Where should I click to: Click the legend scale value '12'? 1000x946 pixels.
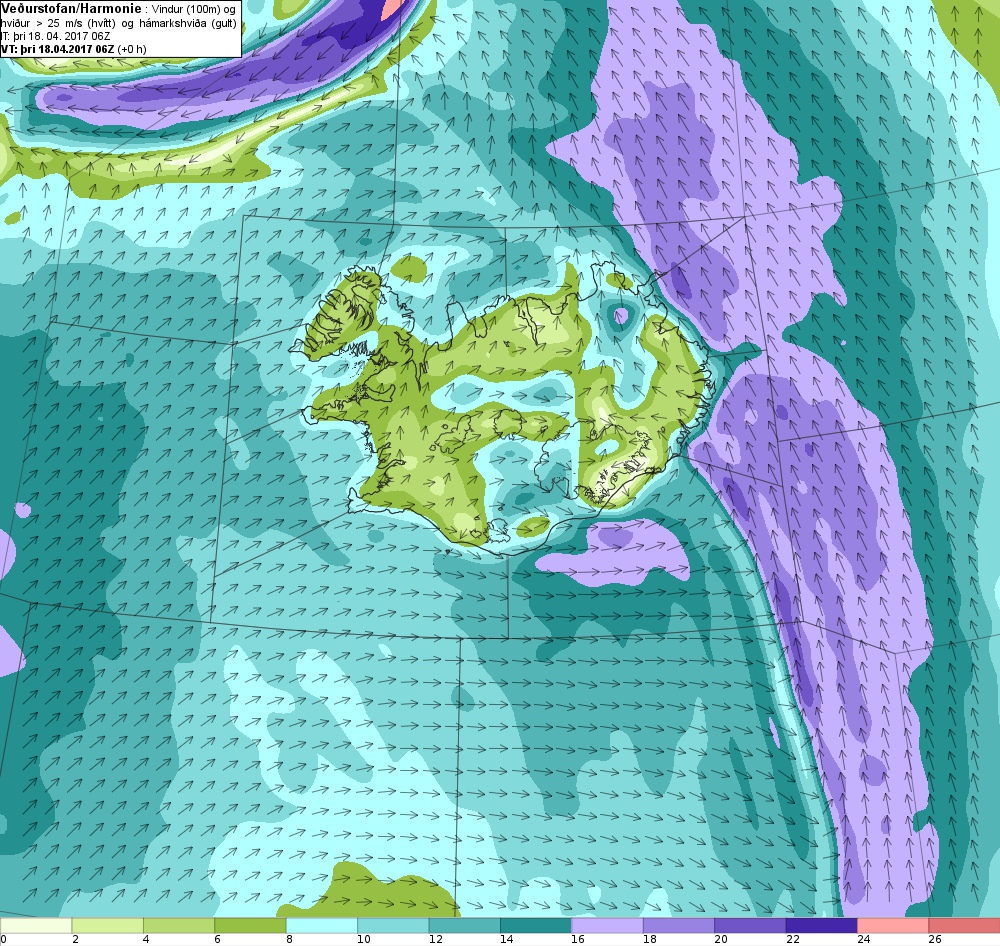pyautogui.click(x=435, y=939)
